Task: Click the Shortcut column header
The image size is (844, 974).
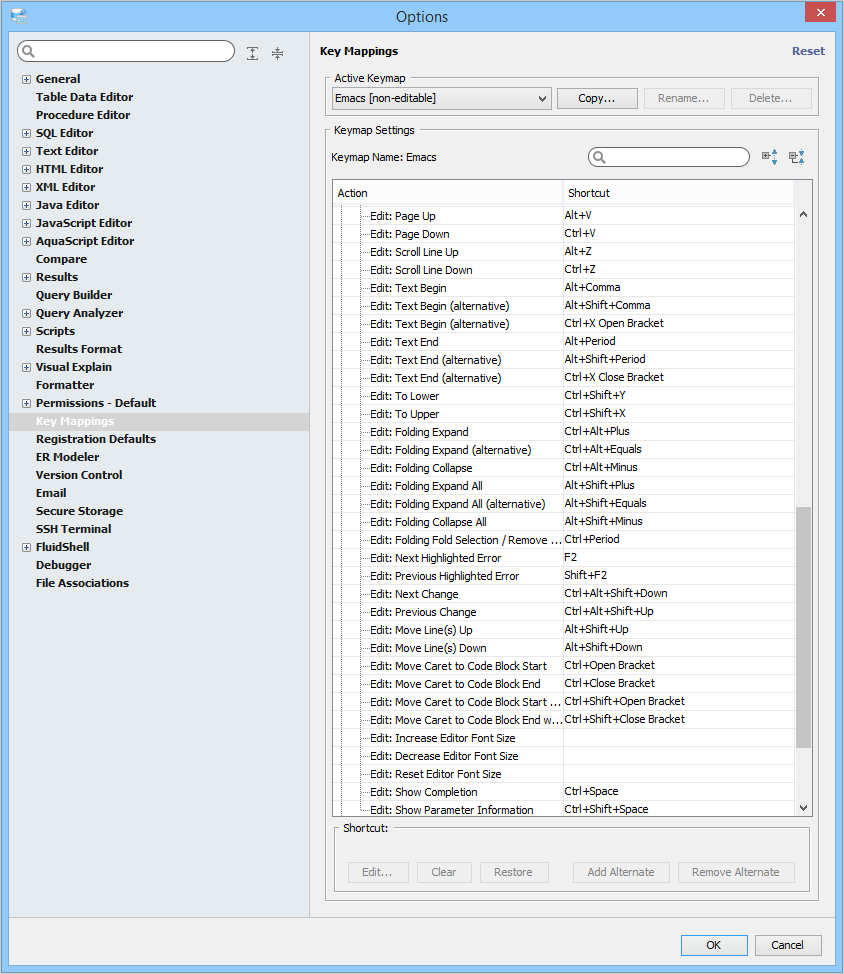Action: pos(678,193)
